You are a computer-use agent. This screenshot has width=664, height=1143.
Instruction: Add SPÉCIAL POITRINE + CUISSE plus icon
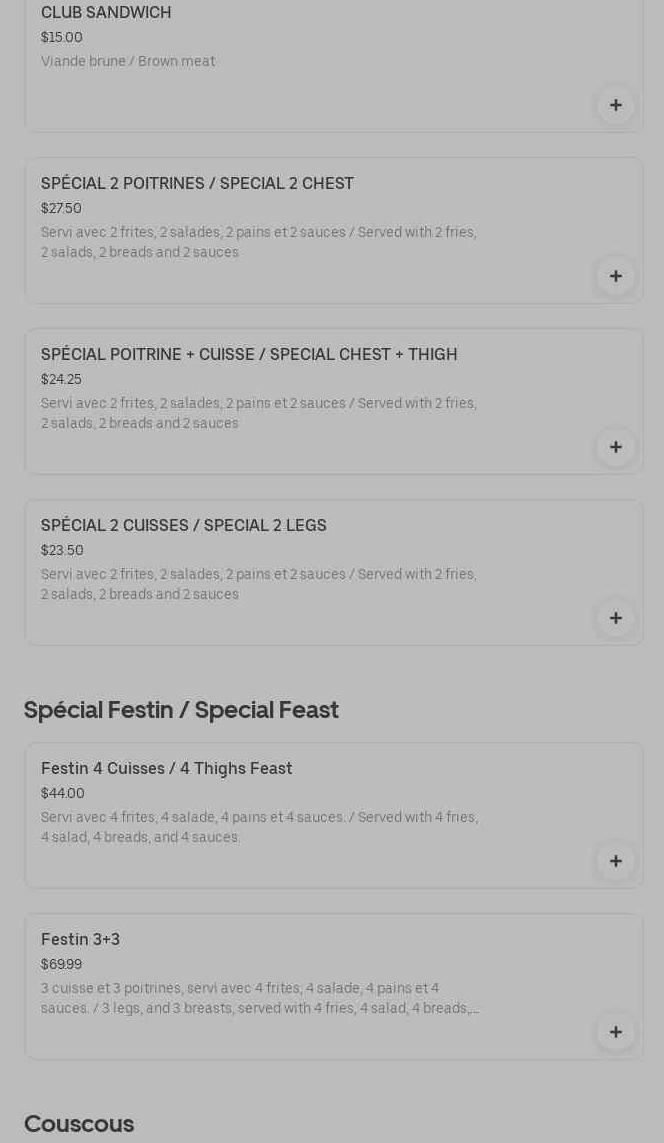(615, 447)
